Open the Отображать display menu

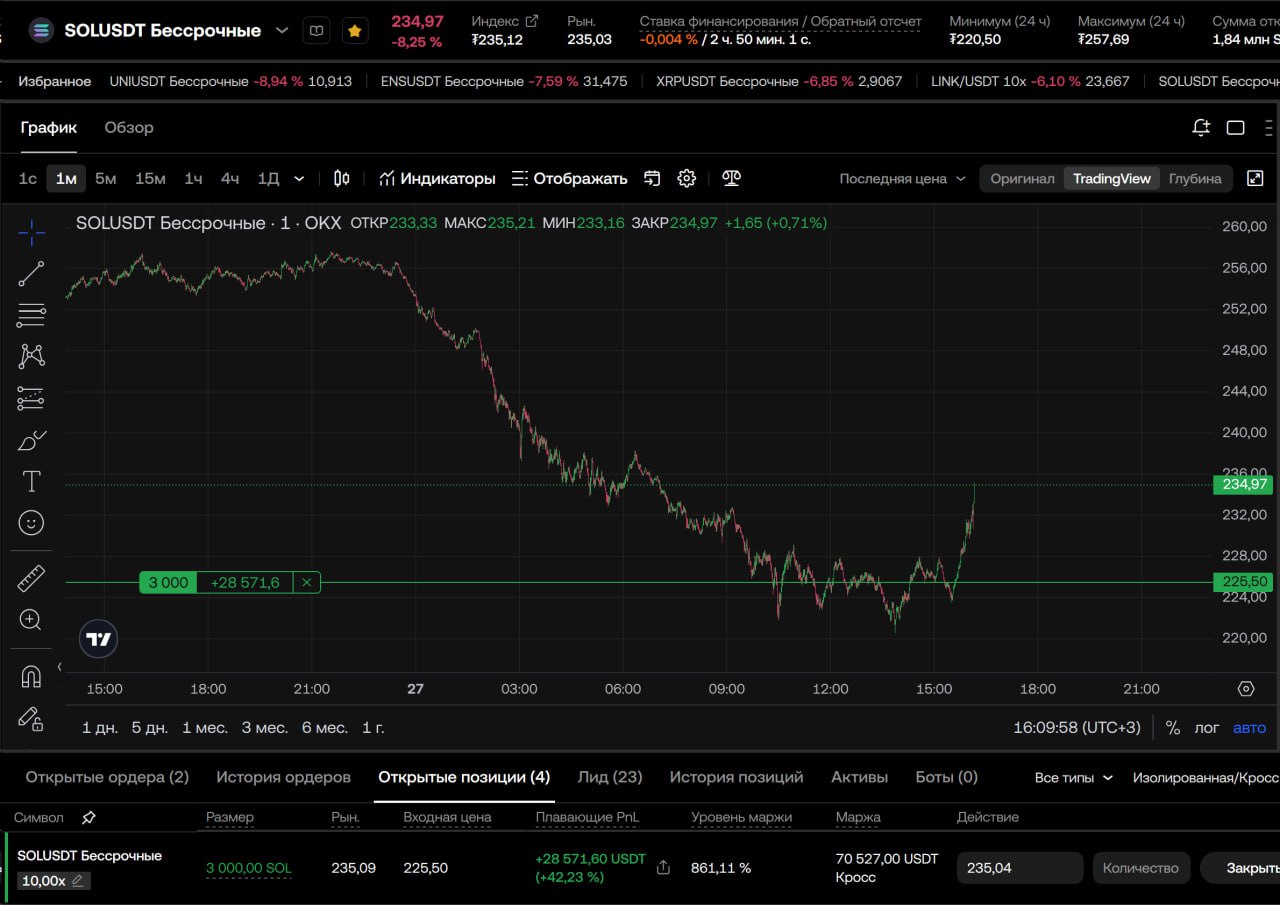(570, 178)
